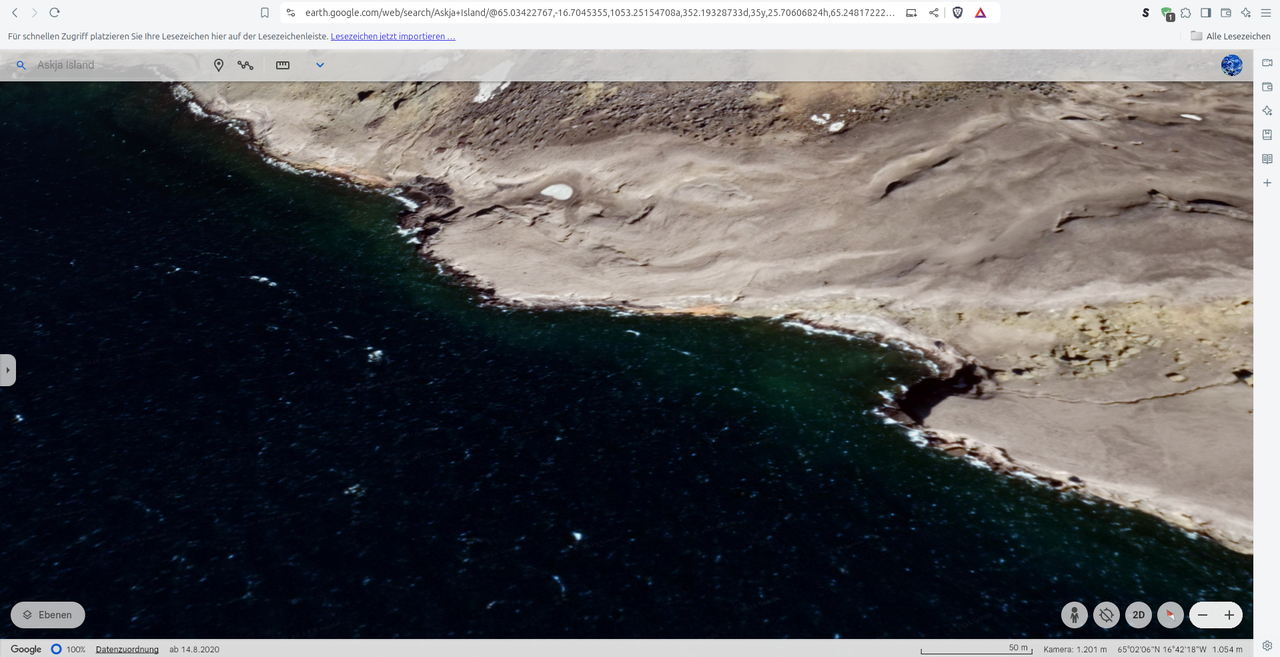This screenshot has width=1280, height=657.
Task: Go forward with the browser forward arrow
Action: click(34, 13)
